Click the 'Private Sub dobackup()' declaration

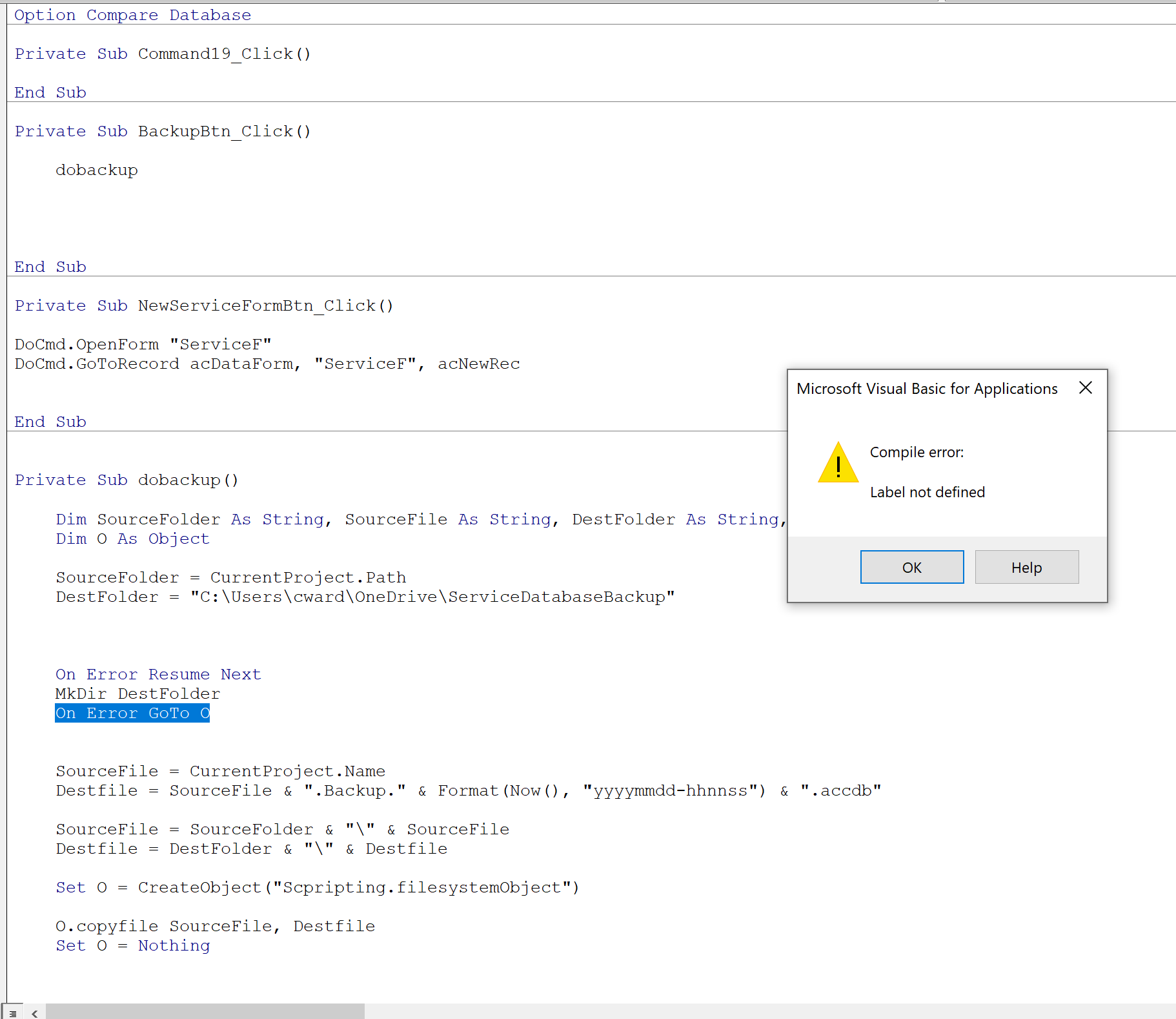127,480
